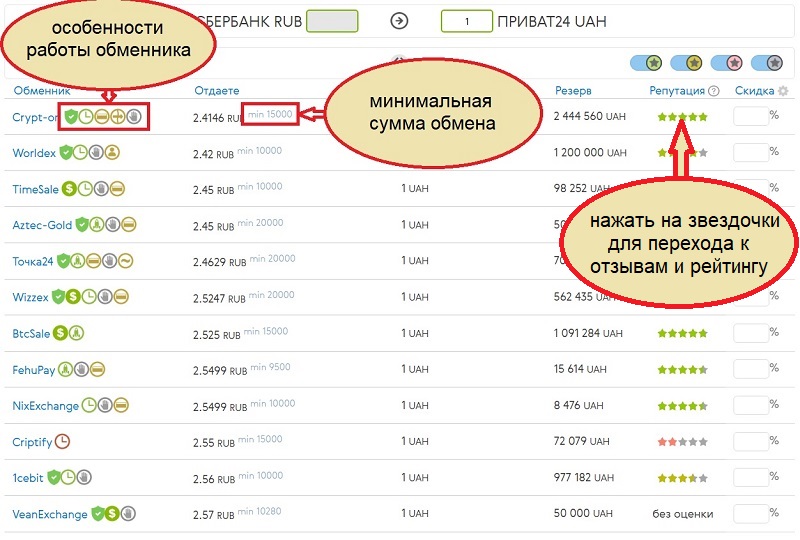800x540 pixels.
Task: Click the Worldex row person icon
Action: pyautogui.click(x=112, y=152)
